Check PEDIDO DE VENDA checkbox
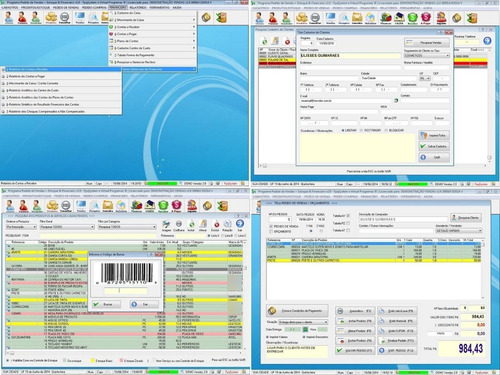Screen dimensions: 500x375 tap(271, 226)
